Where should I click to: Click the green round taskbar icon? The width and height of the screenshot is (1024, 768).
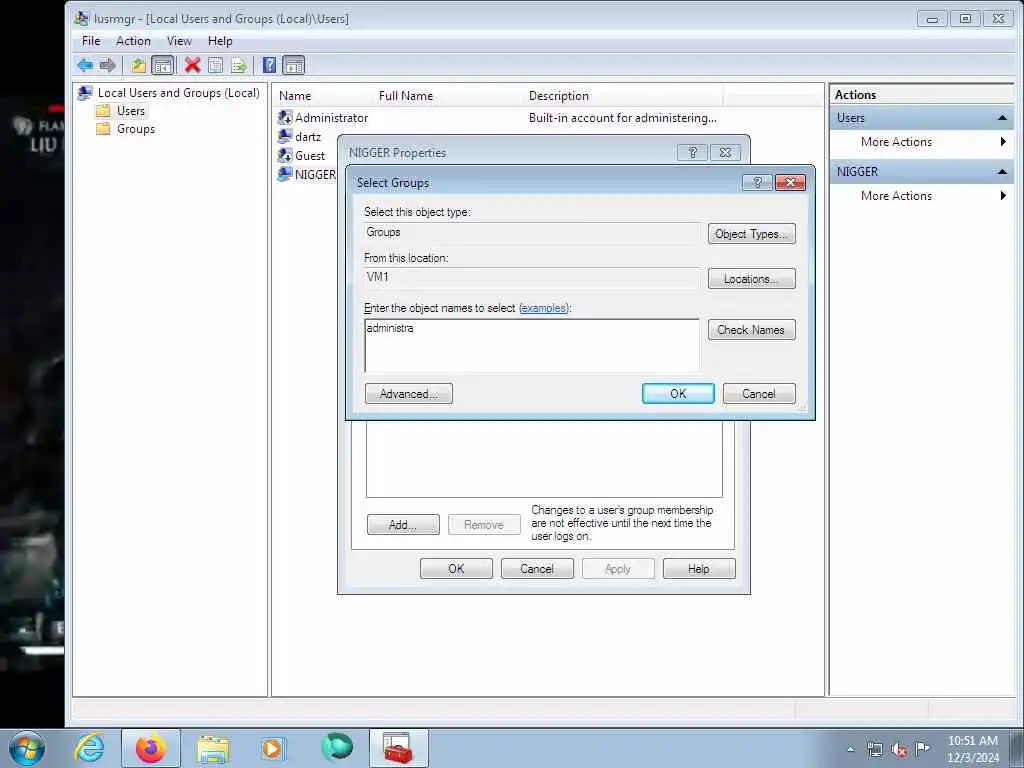pyautogui.click(x=337, y=747)
